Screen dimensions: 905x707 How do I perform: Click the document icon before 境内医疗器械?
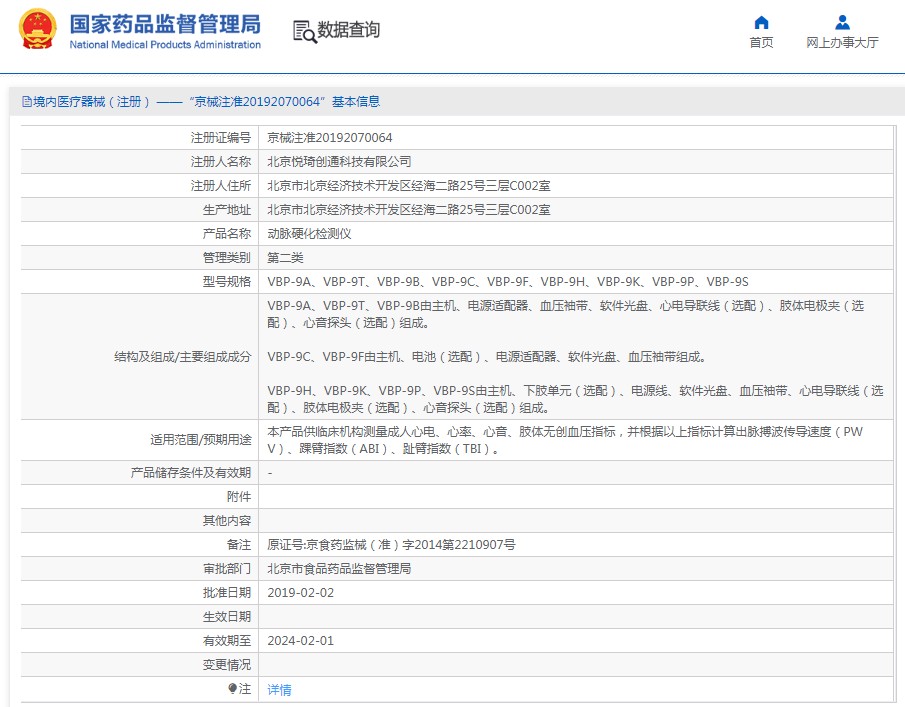(27, 102)
